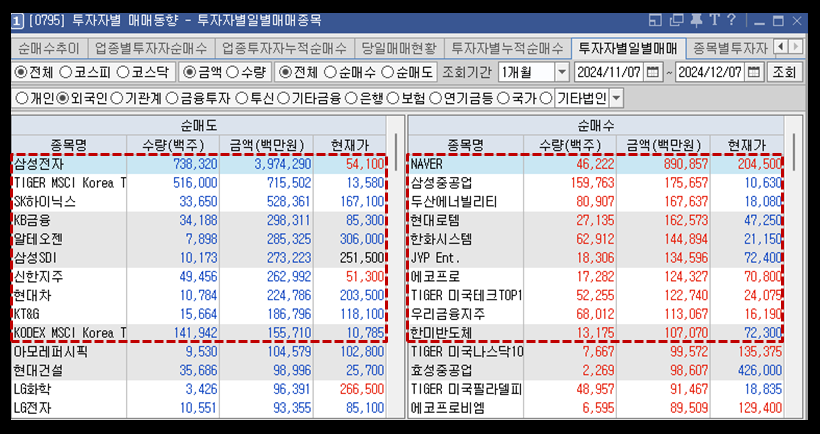The image size is (820, 434).
Task: Select the NAVER row in 순매수 list
Action: pos(596,164)
